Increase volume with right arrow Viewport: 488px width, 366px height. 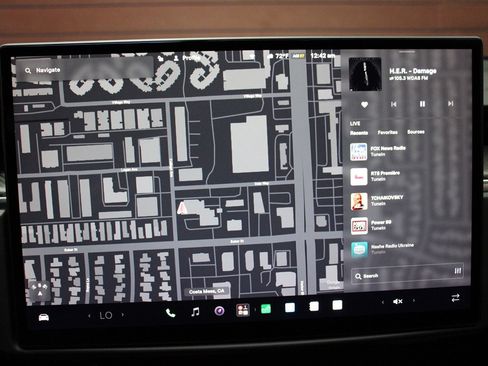tap(414, 300)
